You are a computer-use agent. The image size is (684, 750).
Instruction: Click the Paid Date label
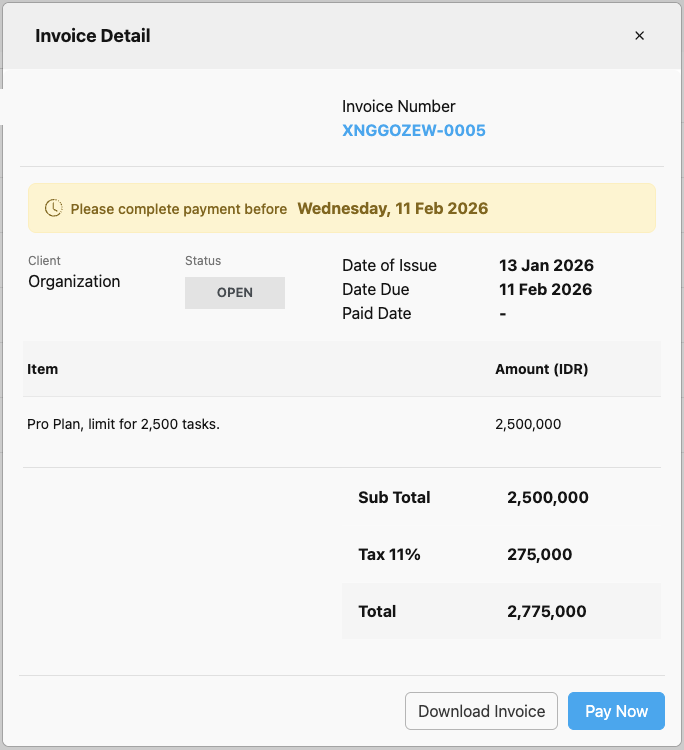pos(376,313)
